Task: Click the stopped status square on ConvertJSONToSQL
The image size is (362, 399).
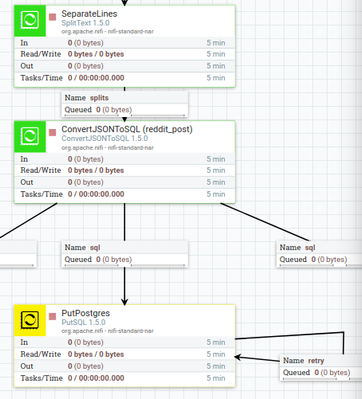Action: coord(52,133)
